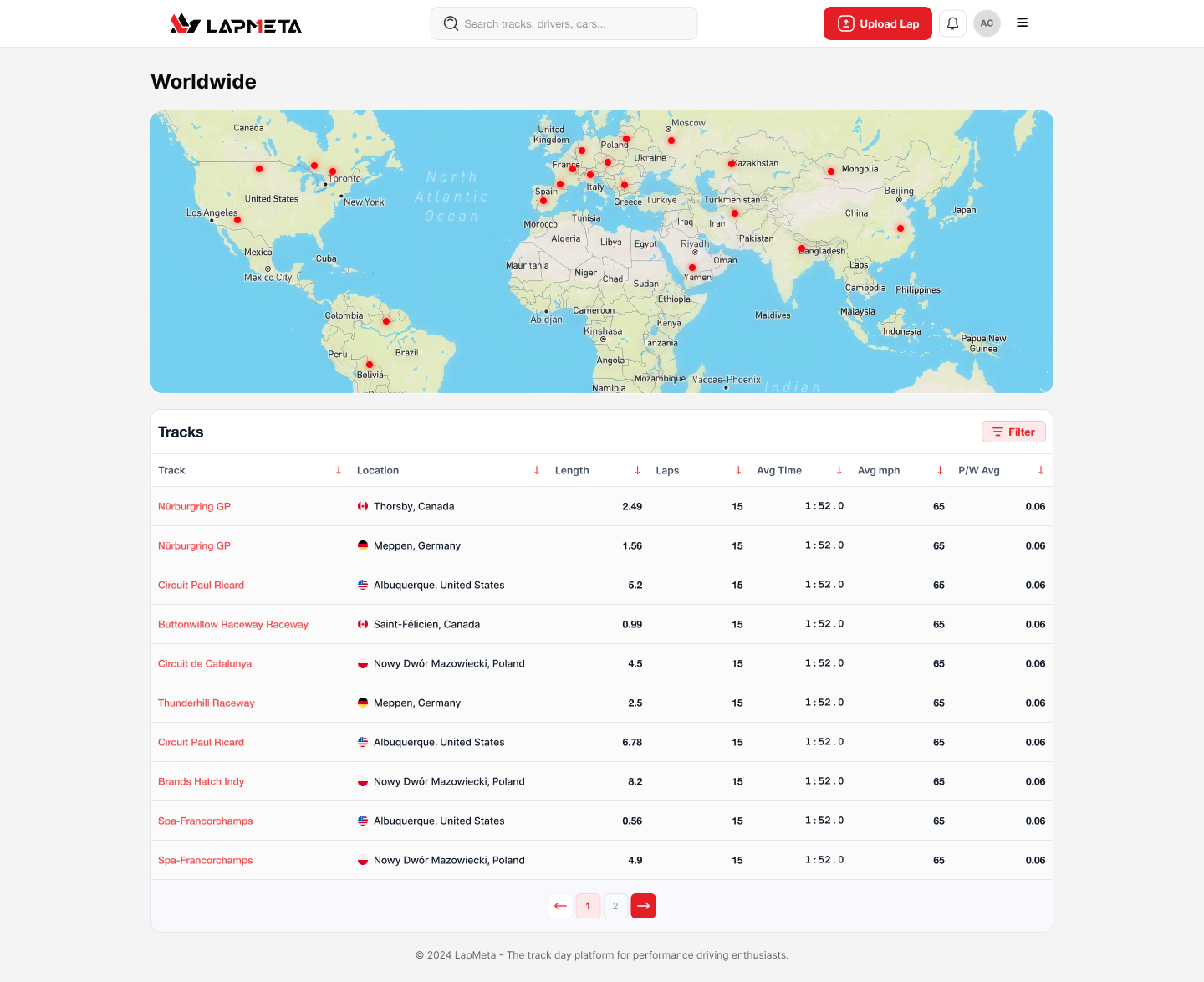Viewport: 1204px width, 982px height.
Task: Open Buttonwillow Raceway Raceway link
Action: coord(233,624)
